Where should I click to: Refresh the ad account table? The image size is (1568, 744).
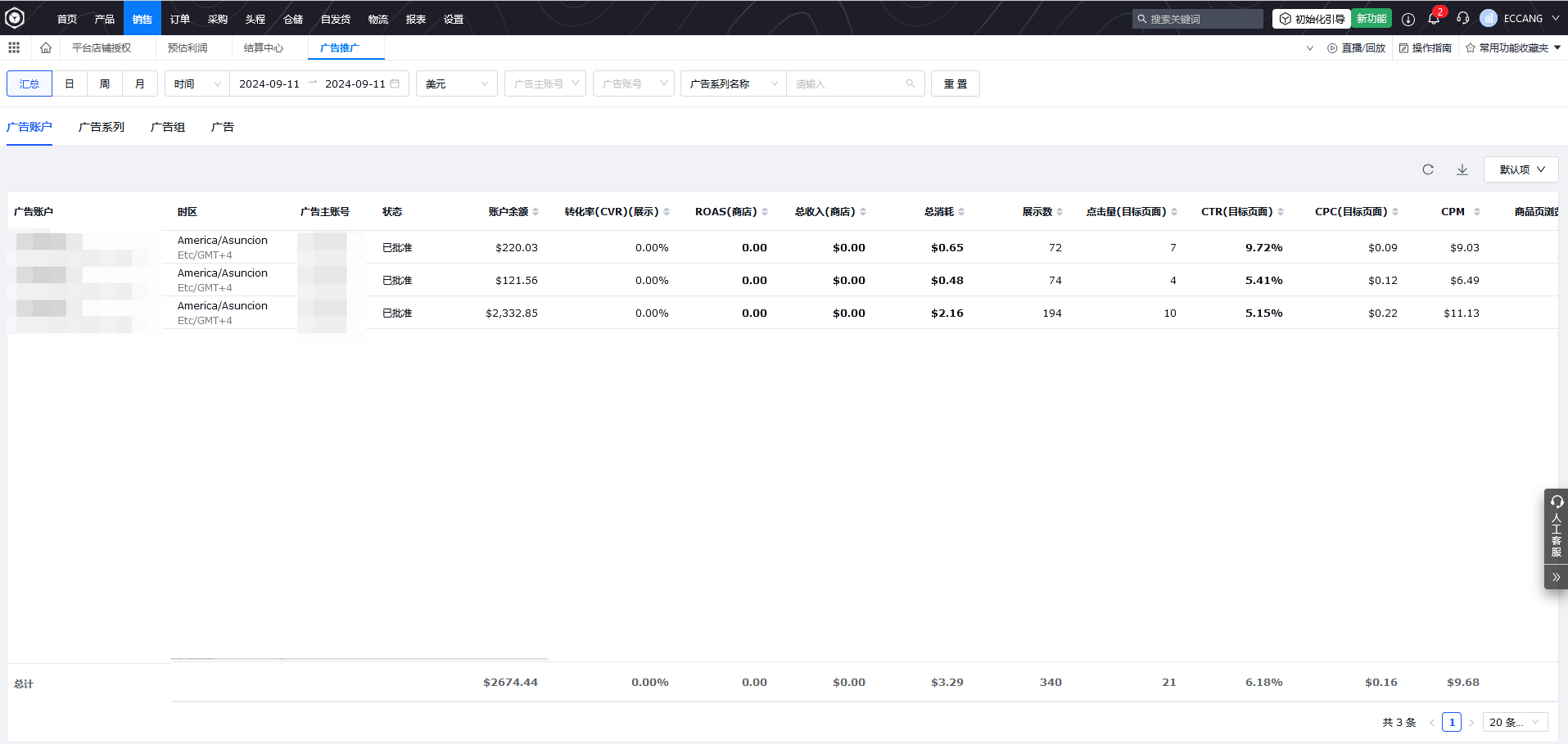1428,169
